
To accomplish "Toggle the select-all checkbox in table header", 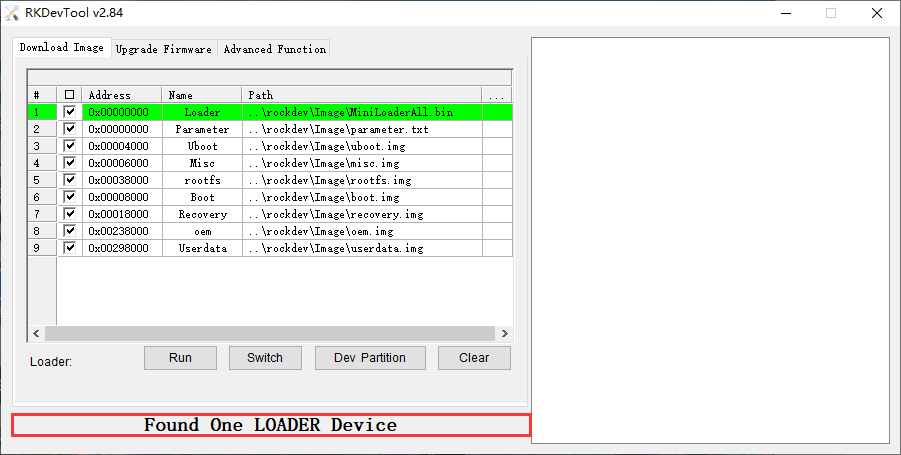I will coord(69,95).
